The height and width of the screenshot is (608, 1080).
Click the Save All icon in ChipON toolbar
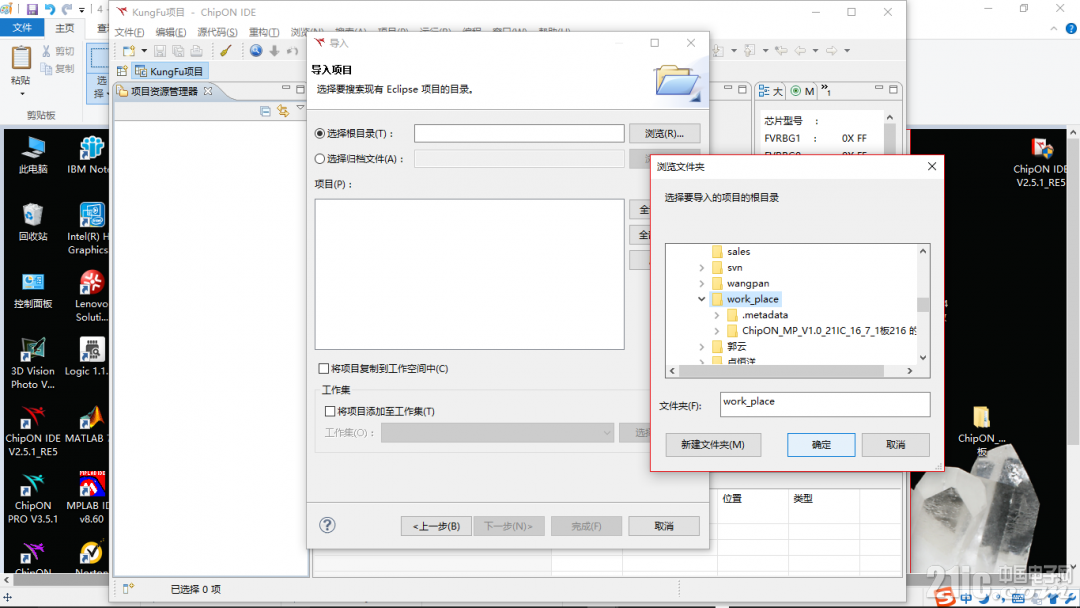point(178,51)
